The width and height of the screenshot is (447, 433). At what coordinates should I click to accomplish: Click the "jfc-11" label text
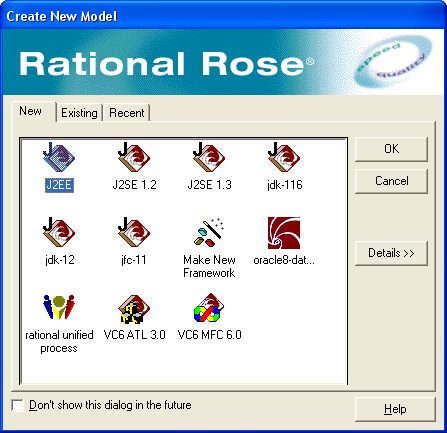134,260
